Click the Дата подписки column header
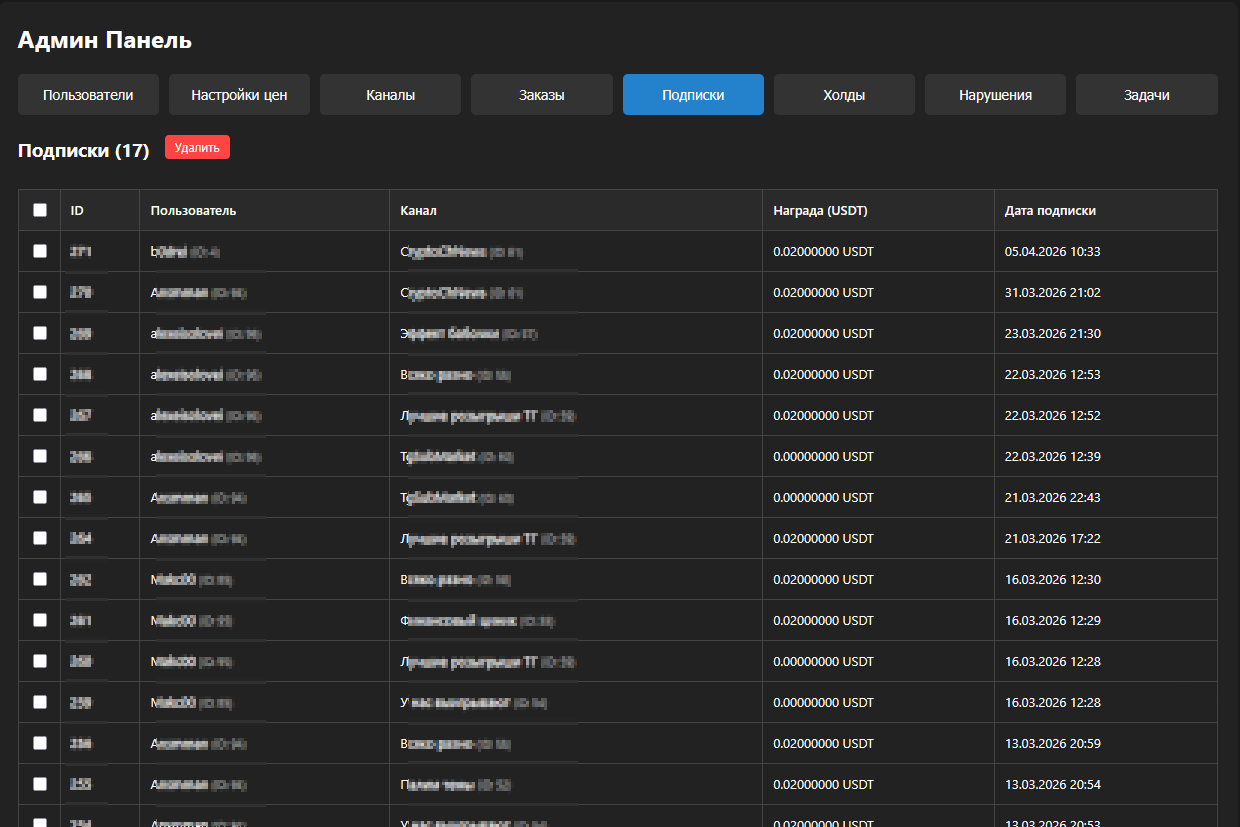 point(1050,211)
